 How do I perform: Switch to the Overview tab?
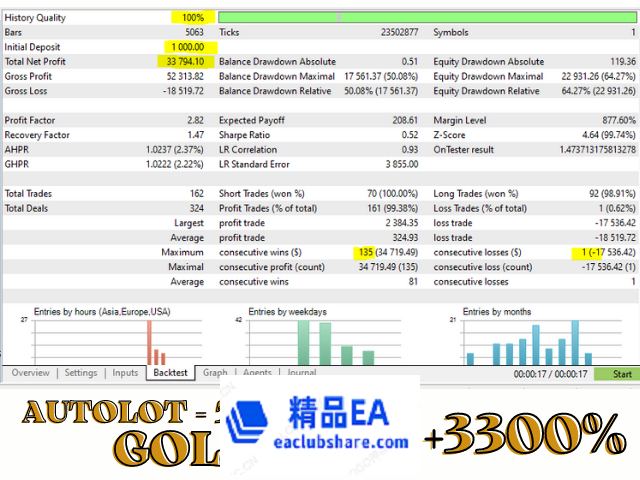coord(30,373)
